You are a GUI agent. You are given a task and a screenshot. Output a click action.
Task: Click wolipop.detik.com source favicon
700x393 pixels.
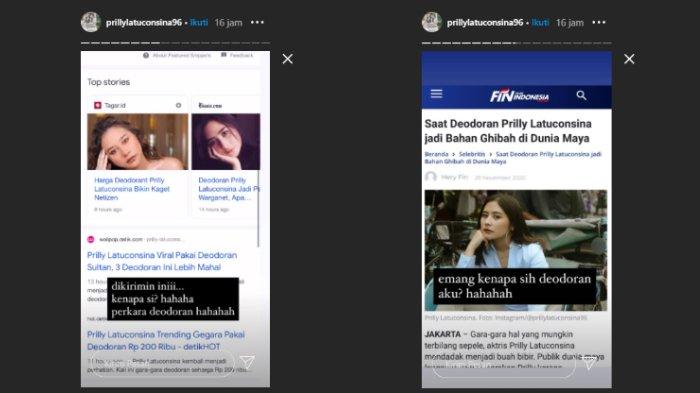pyautogui.click(x=91, y=239)
